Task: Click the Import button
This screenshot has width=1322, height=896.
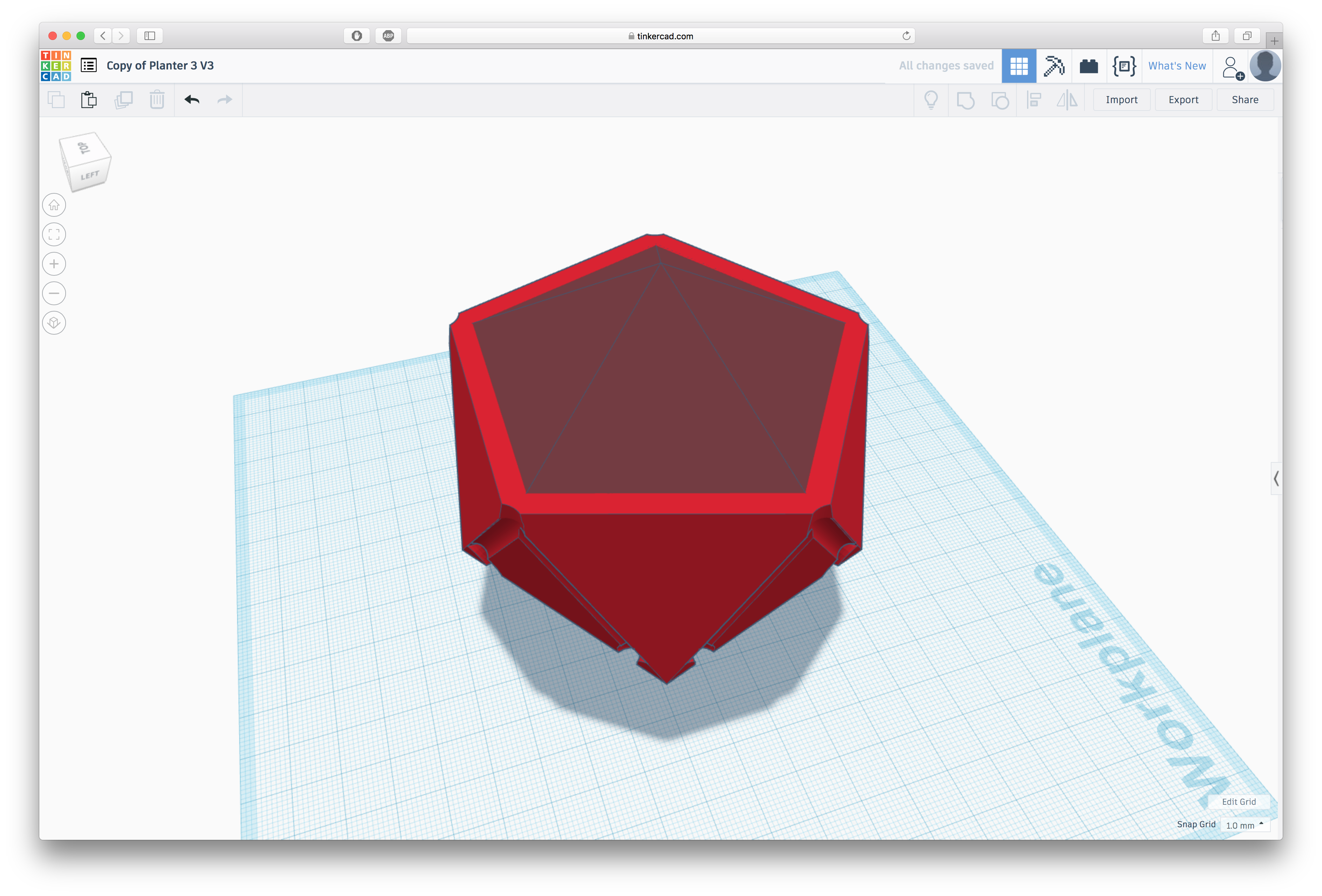Action: [x=1121, y=100]
